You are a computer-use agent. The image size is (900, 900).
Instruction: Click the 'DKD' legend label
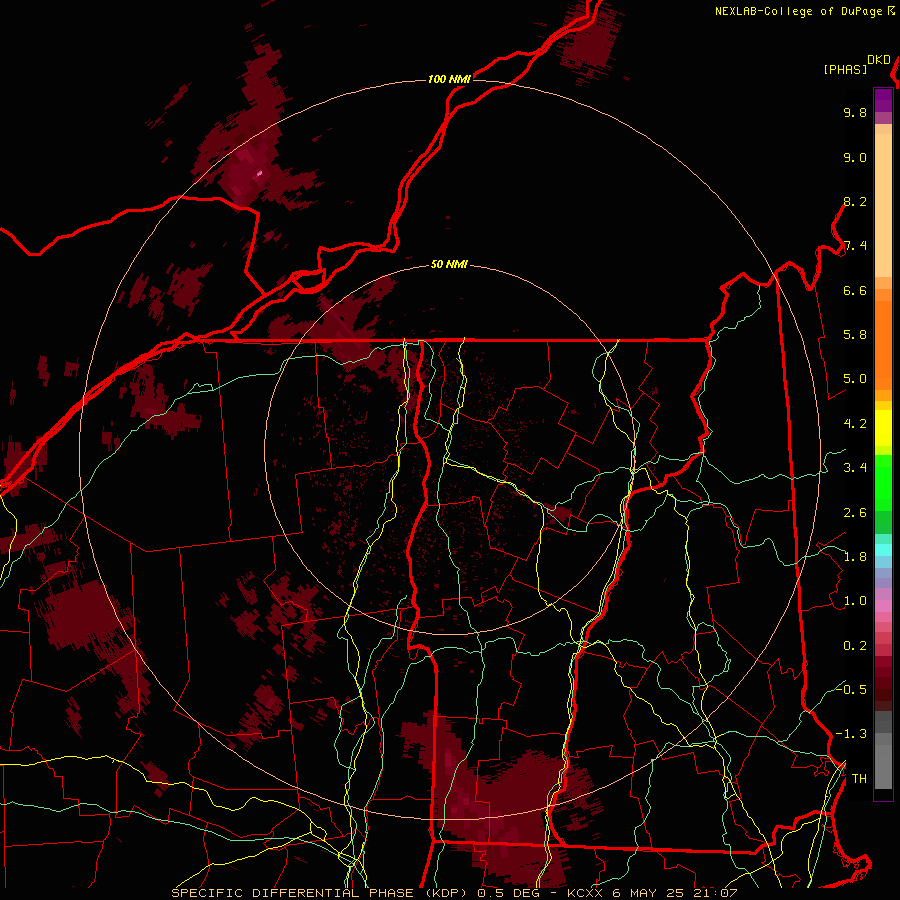(x=879, y=60)
